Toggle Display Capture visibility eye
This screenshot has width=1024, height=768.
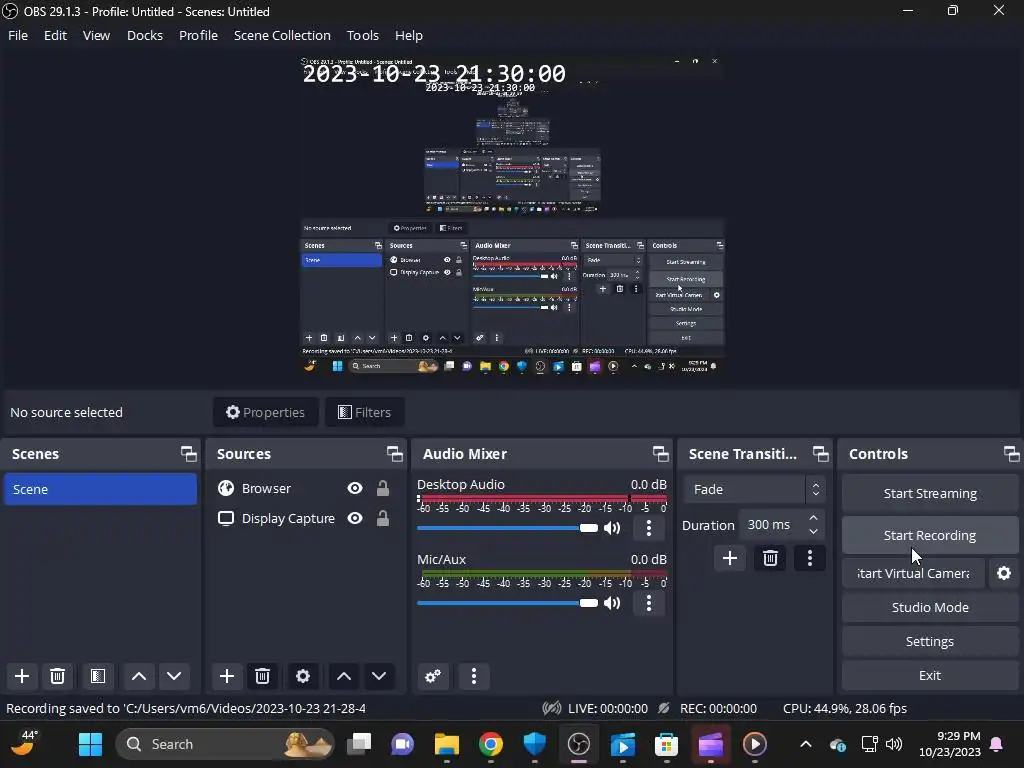(x=355, y=518)
